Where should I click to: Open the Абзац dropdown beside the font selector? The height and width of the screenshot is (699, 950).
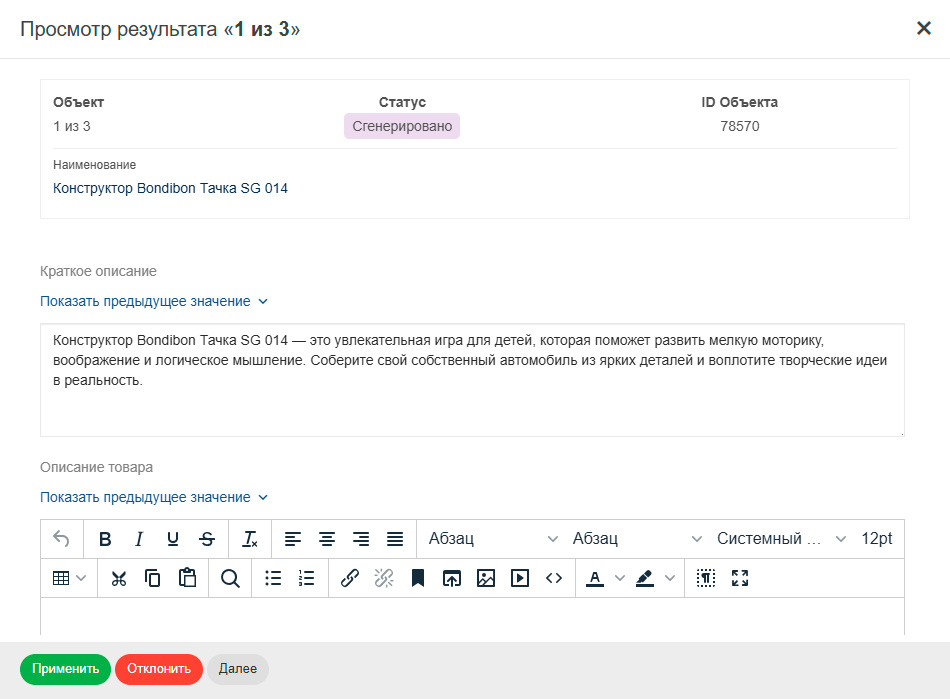pos(637,538)
